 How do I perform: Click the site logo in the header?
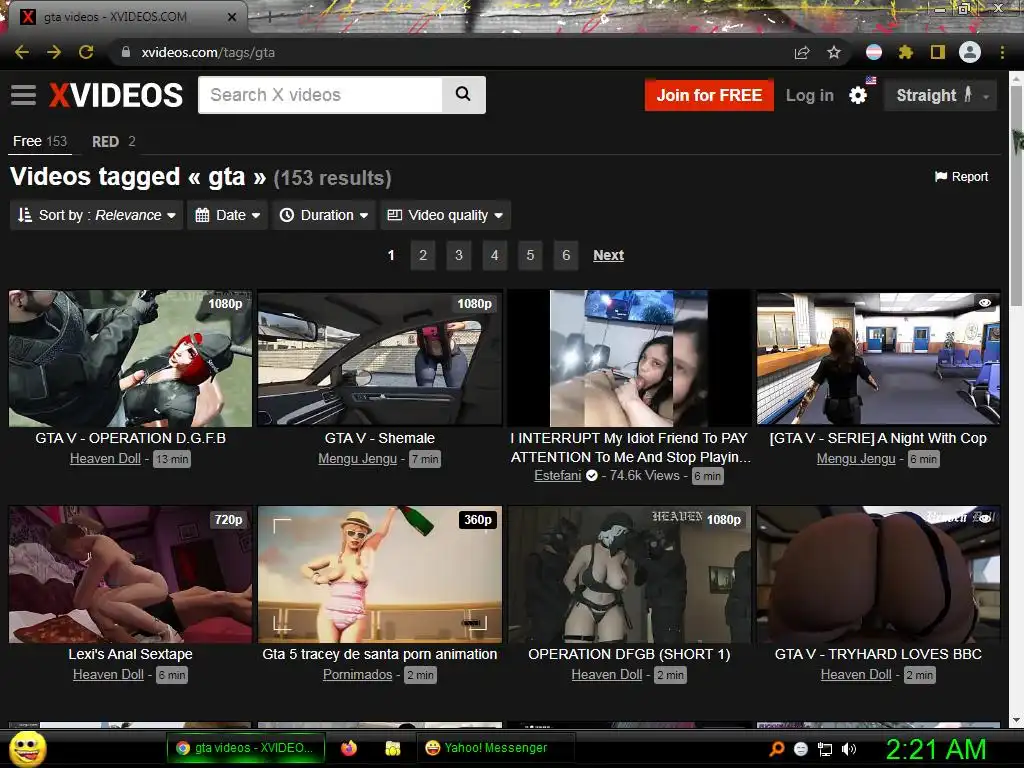tap(116, 95)
